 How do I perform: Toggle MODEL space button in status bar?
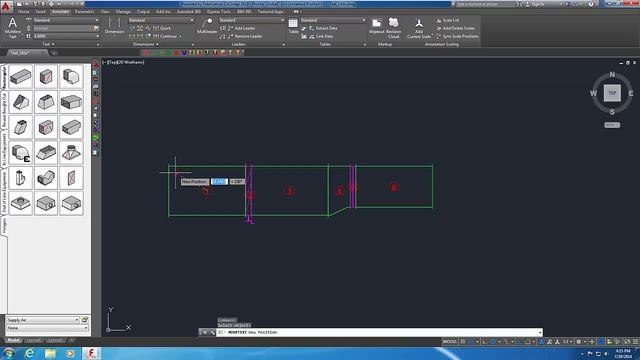(x=449, y=342)
